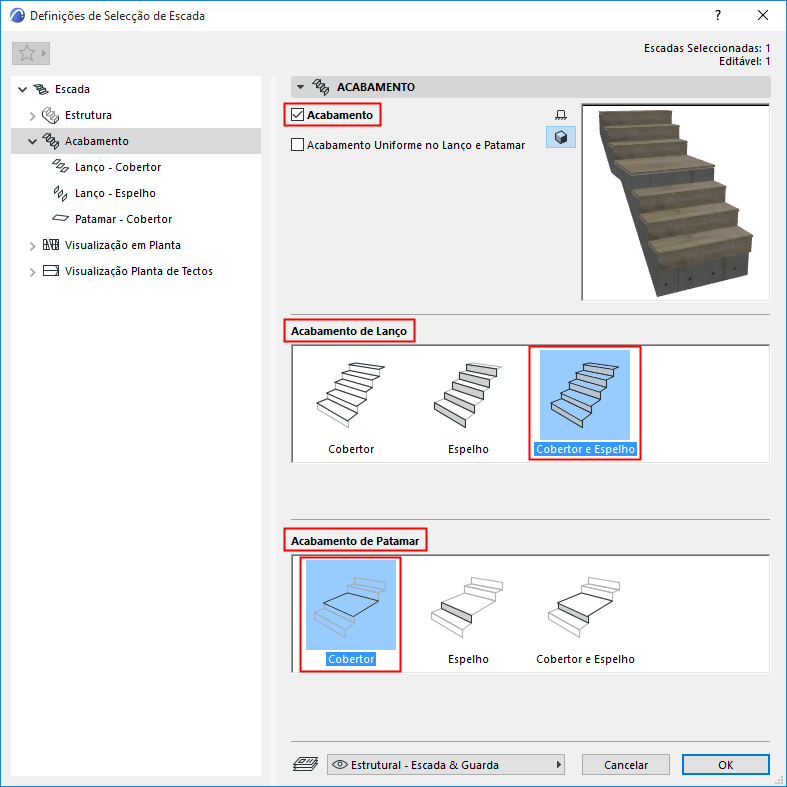
Task: Collapse the Escada tree node
Action: click(x=23, y=90)
